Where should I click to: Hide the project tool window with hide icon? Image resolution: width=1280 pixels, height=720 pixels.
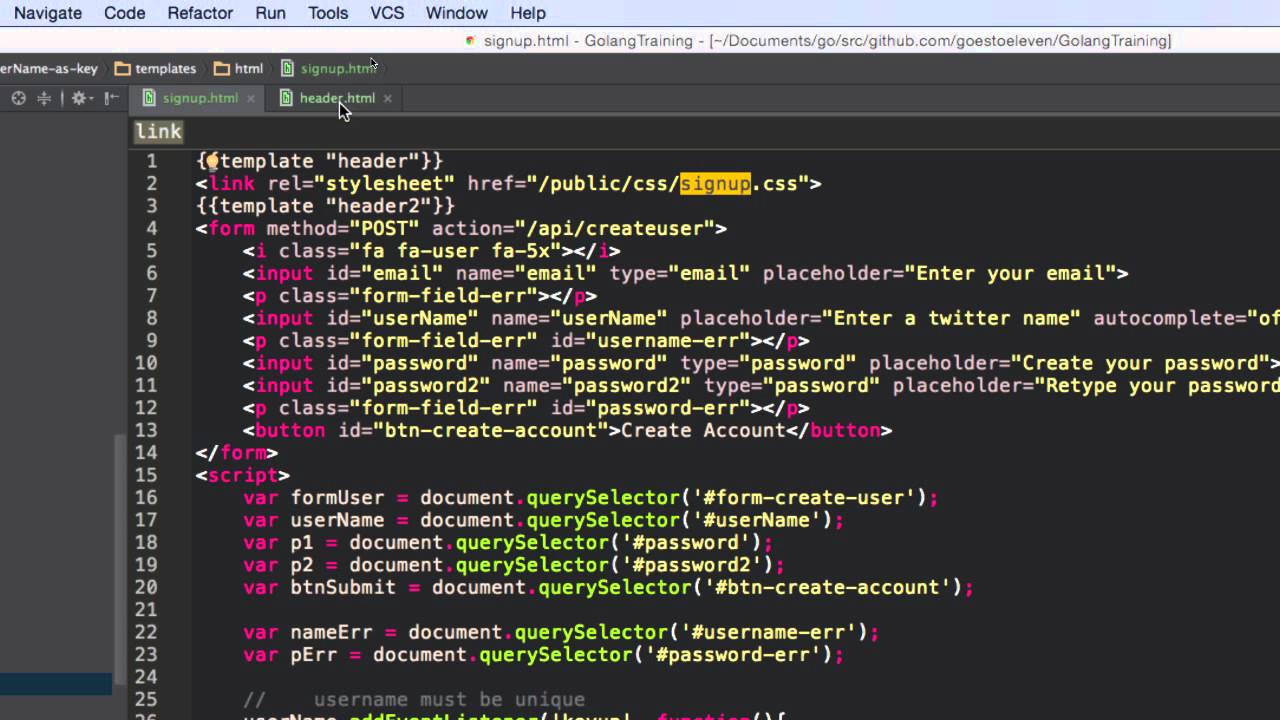(x=112, y=98)
